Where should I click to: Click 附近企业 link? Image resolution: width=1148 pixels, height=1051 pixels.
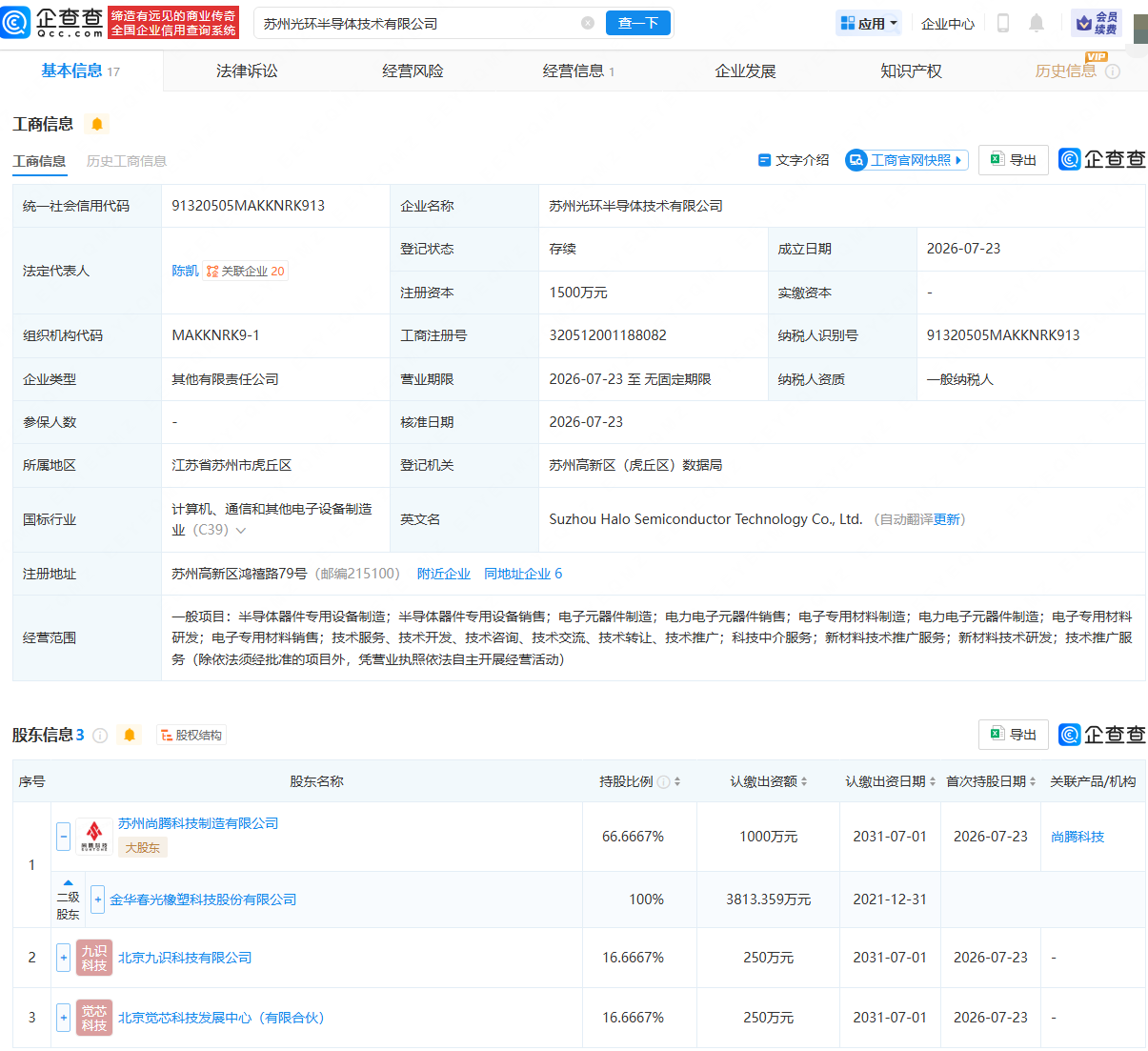click(x=444, y=574)
